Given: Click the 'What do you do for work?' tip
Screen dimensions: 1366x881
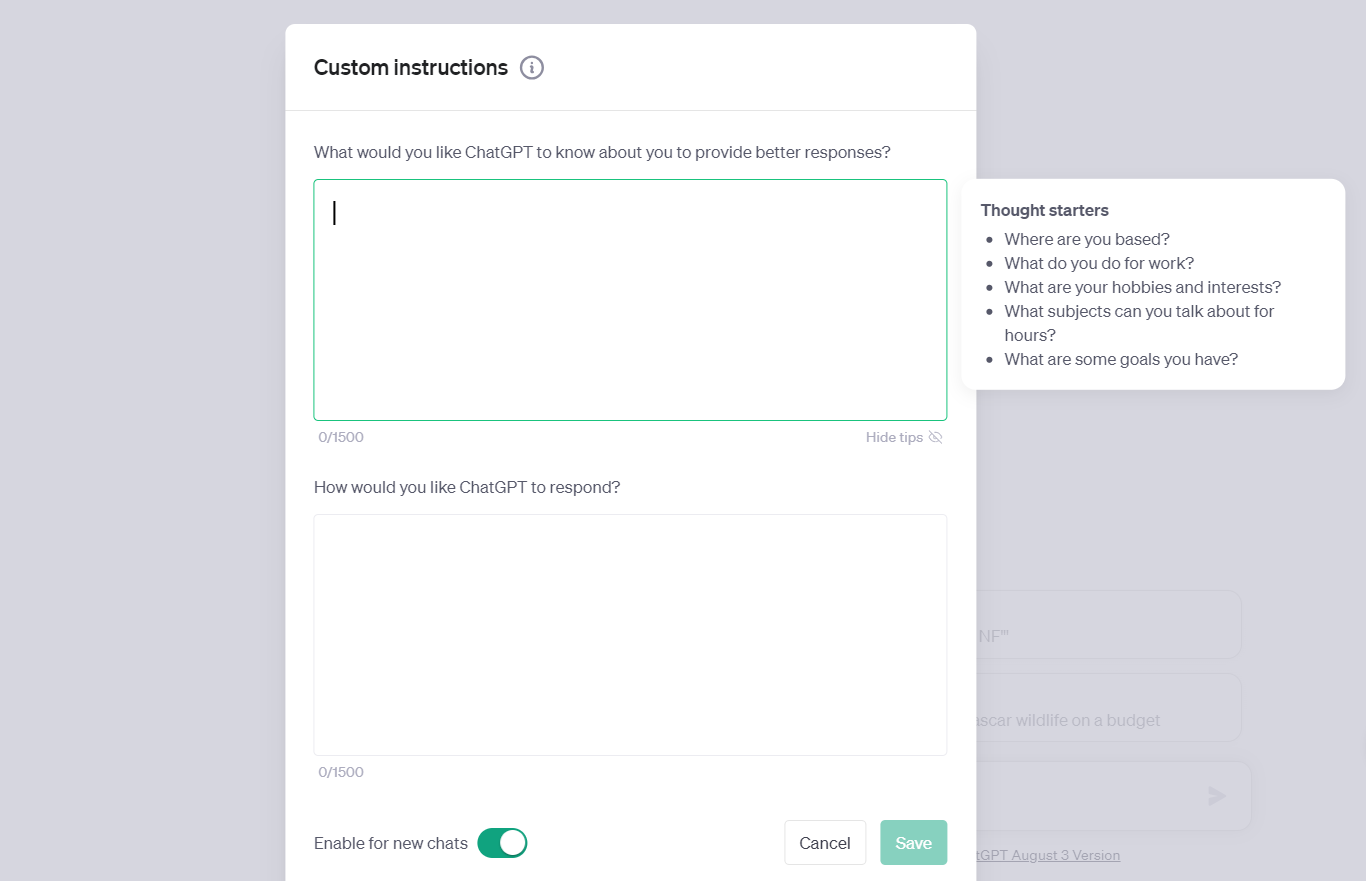Looking at the screenshot, I should point(1099,263).
